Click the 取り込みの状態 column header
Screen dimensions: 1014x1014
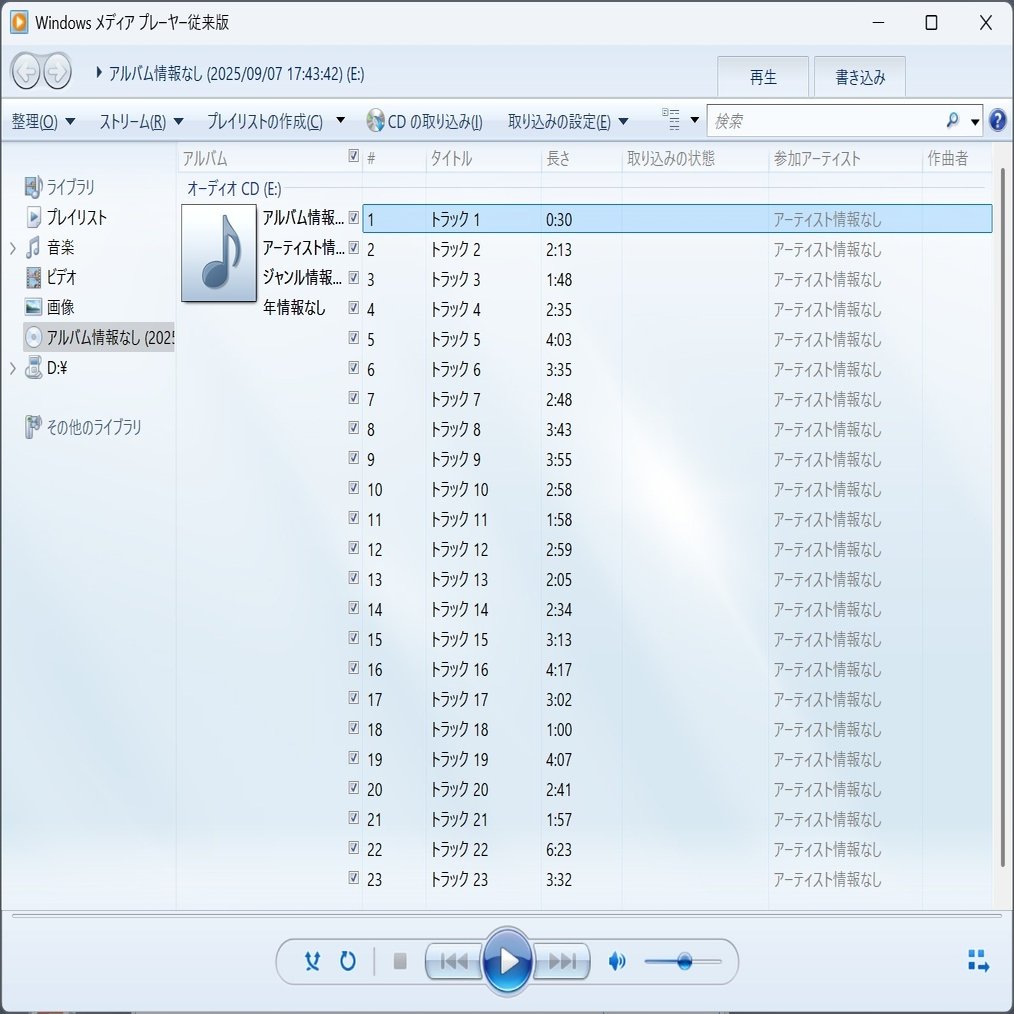click(x=695, y=158)
